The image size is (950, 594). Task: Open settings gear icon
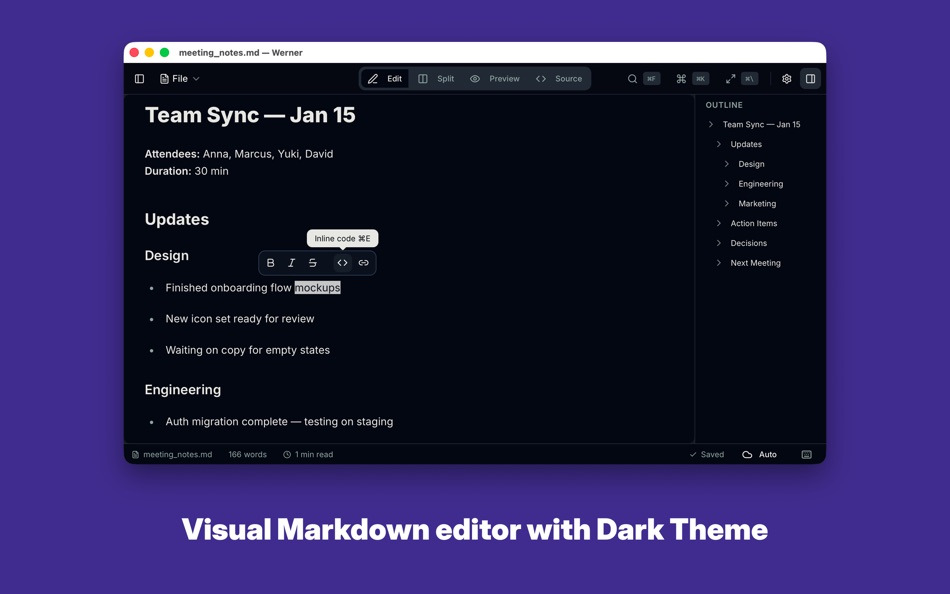click(786, 79)
